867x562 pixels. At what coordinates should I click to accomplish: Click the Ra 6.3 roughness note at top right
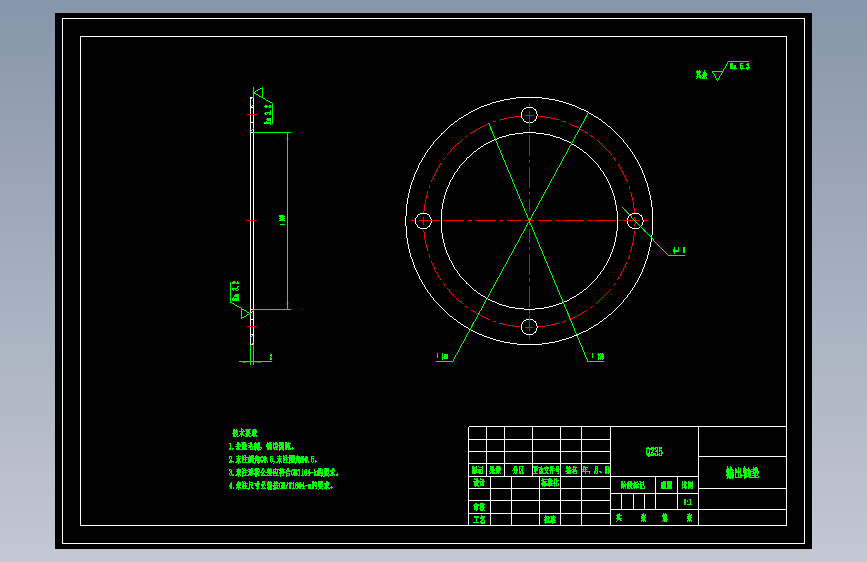739,66
